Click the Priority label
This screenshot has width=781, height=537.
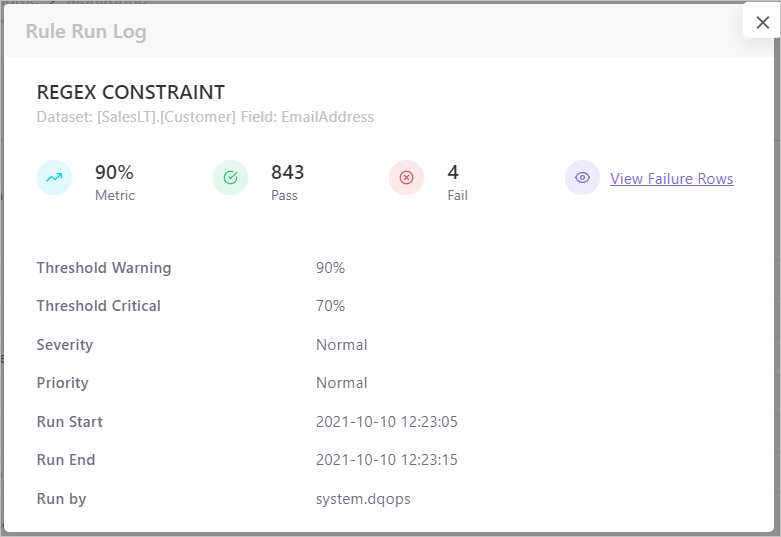pyautogui.click(x=62, y=383)
